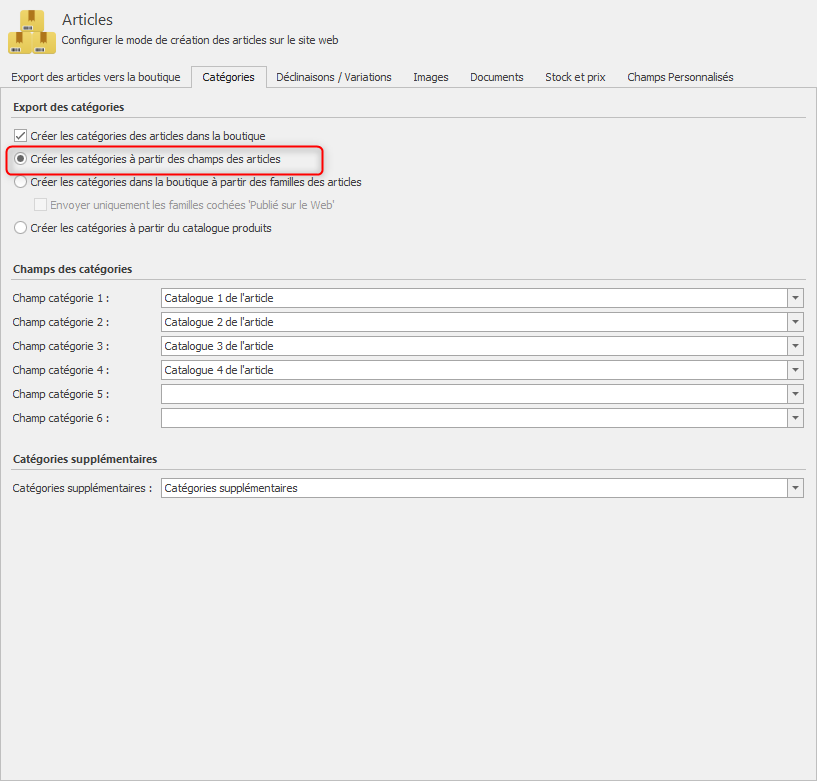Switch to Champs Personnalisés tab
The width and height of the screenshot is (817, 781).
[680, 77]
